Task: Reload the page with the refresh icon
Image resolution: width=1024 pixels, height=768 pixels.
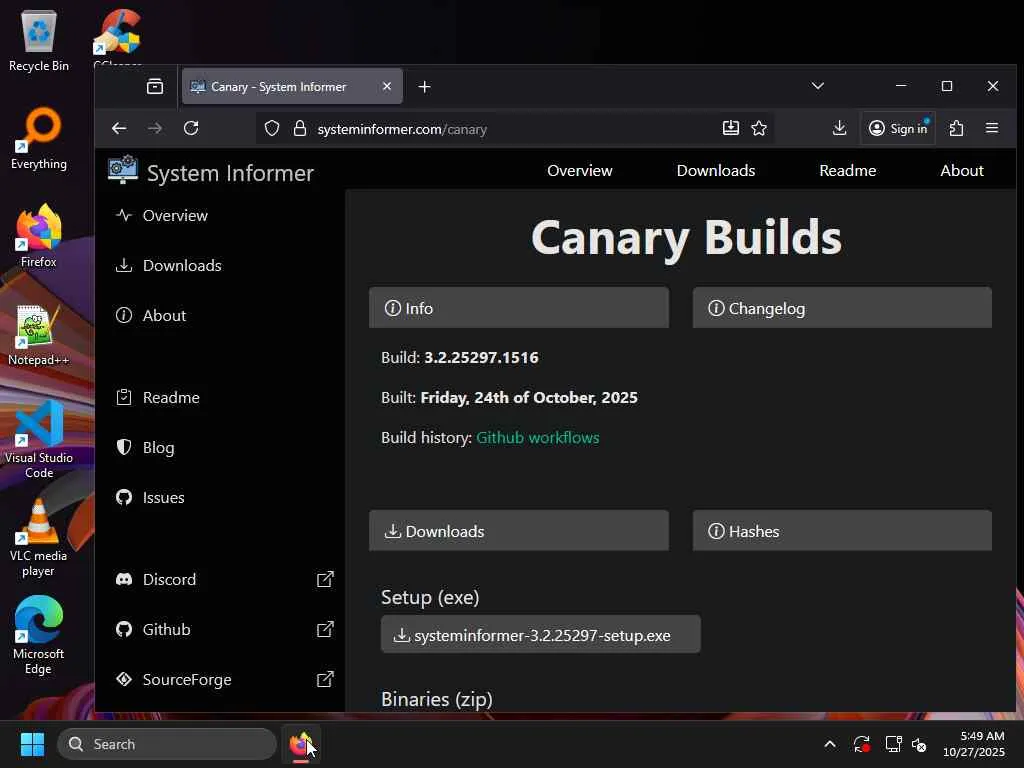Action: [x=191, y=129]
